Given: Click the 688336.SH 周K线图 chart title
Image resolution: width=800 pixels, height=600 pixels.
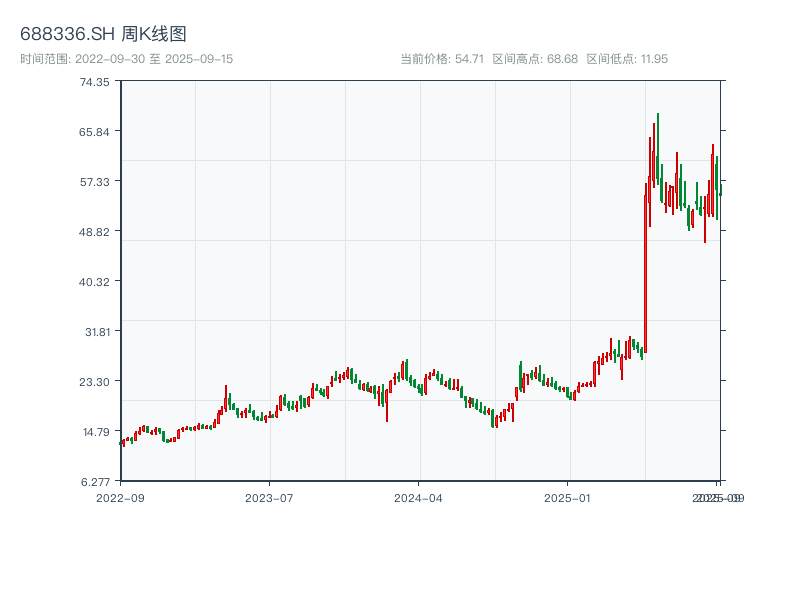Looking at the screenshot, I should coord(103,34).
